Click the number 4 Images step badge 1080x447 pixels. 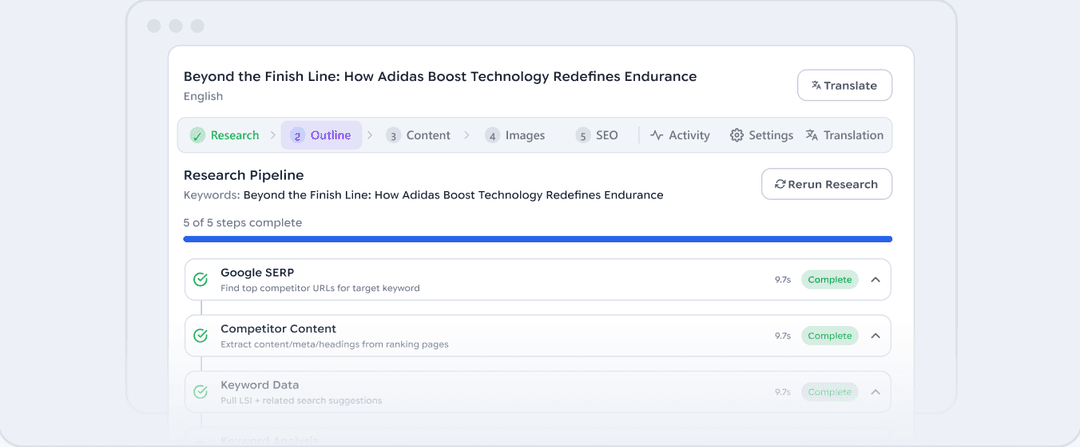pyautogui.click(x=492, y=135)
